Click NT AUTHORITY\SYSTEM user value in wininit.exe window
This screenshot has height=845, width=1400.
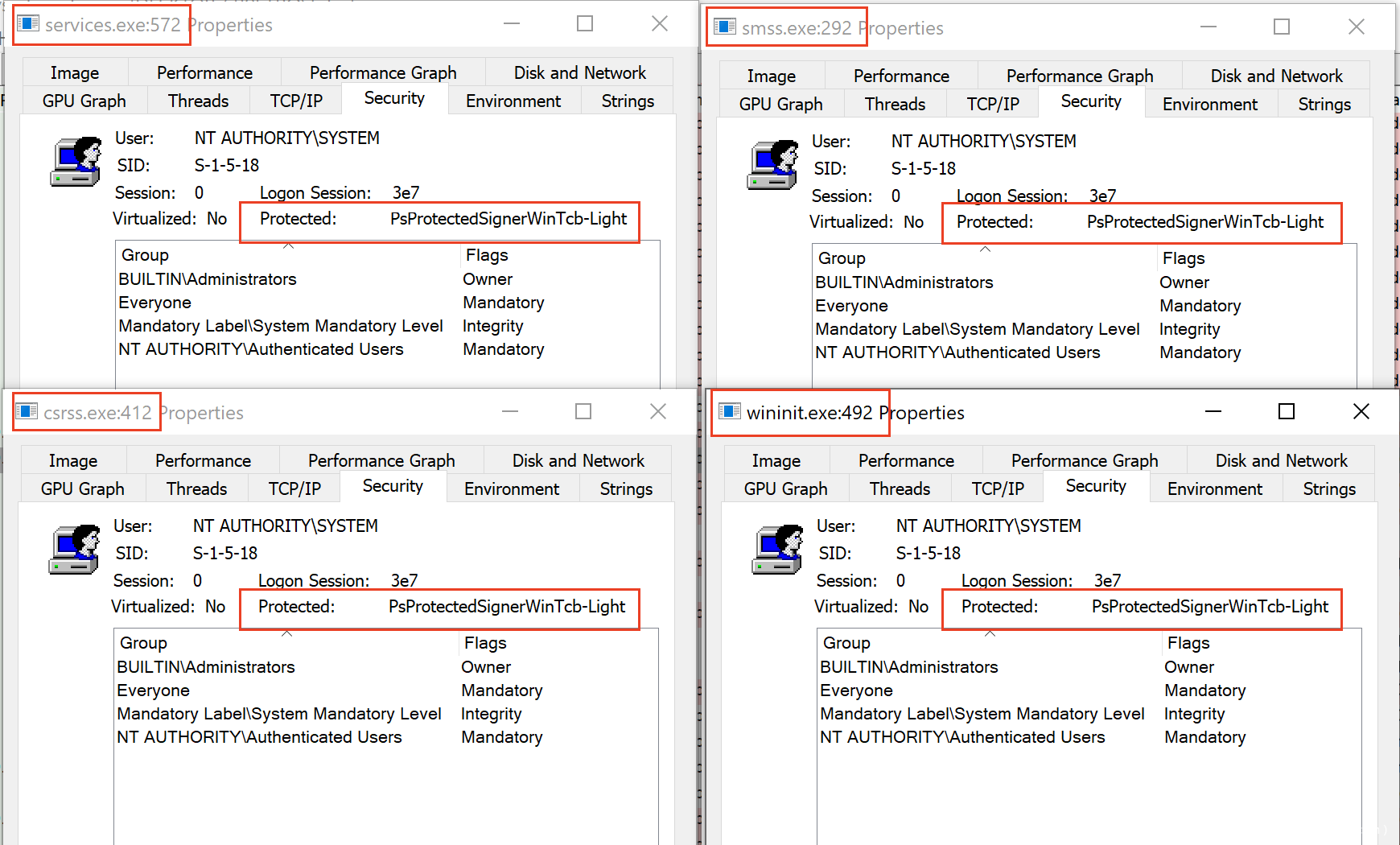coord(989,526)
